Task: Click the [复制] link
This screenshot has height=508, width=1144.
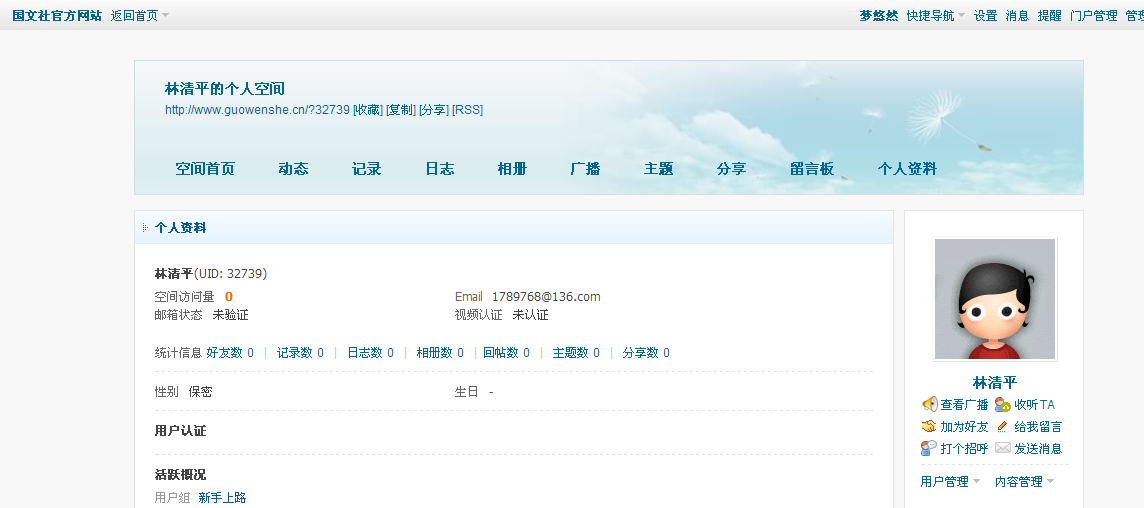Action: [401, 110]
